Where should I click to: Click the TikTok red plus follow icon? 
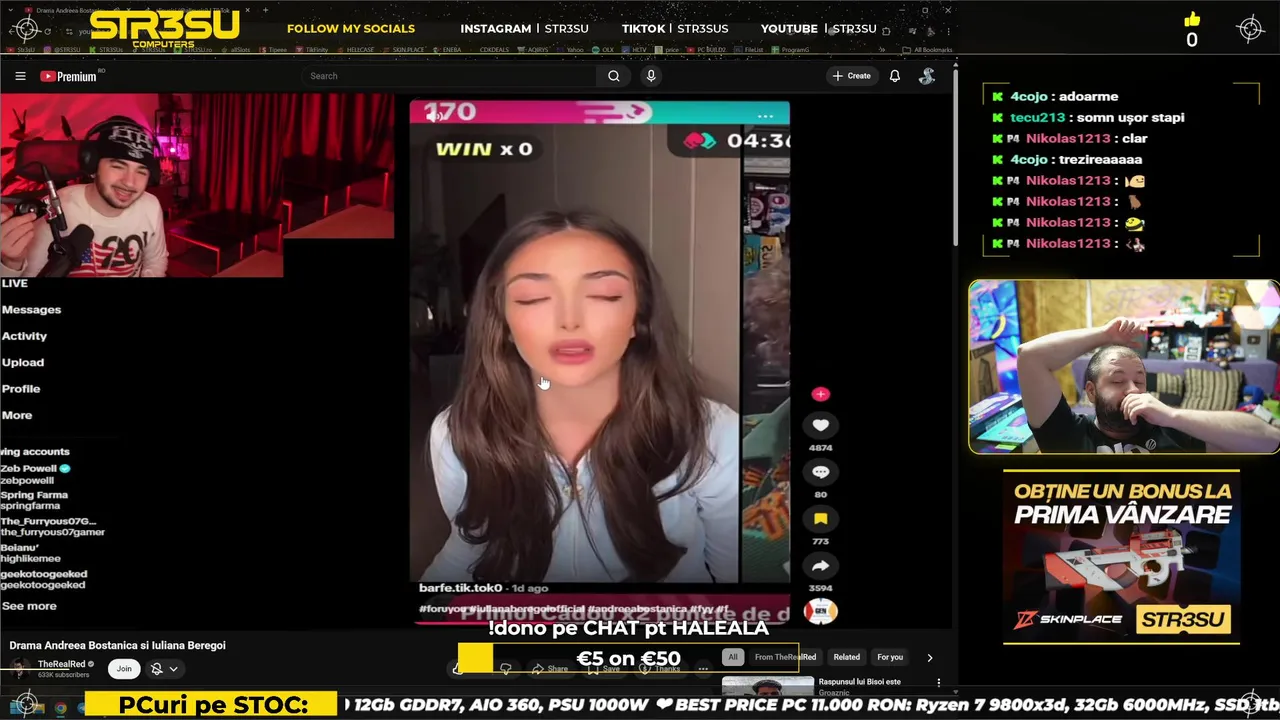tap(820, 394)
